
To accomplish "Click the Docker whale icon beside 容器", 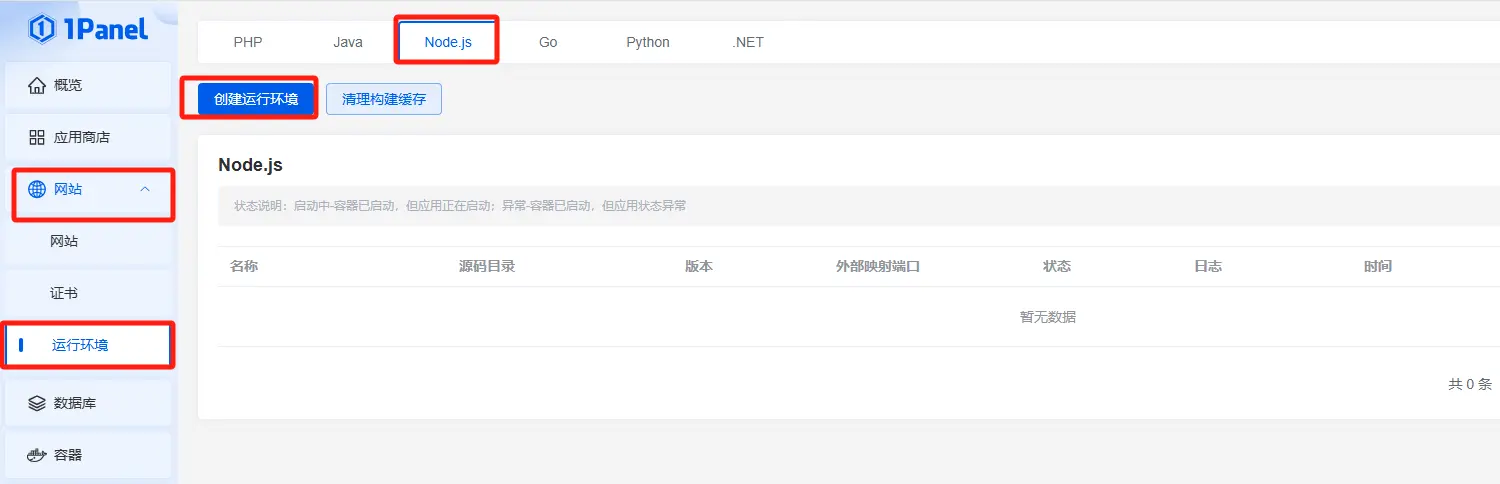I will 37,455.
